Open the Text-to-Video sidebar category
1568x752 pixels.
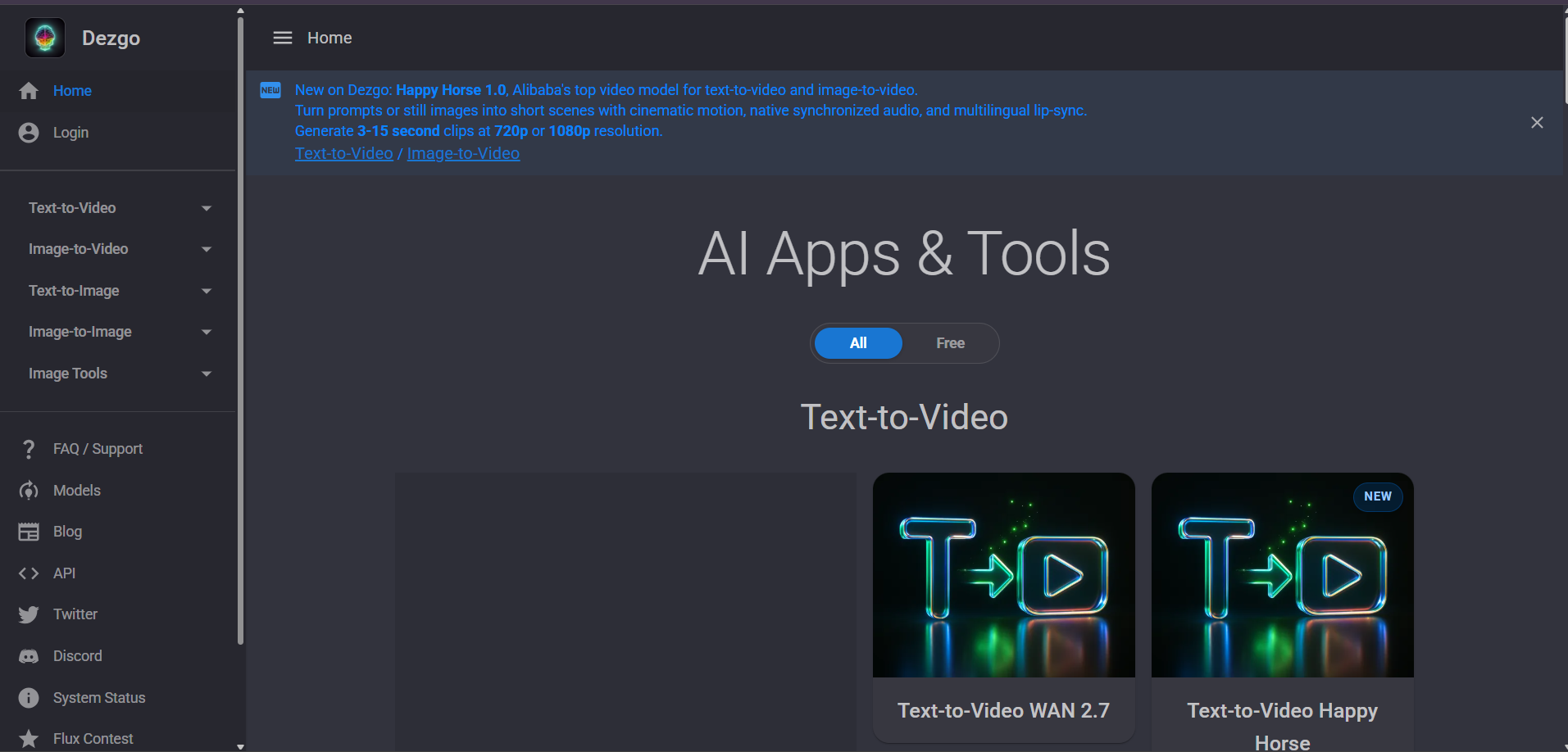(72, 208)
